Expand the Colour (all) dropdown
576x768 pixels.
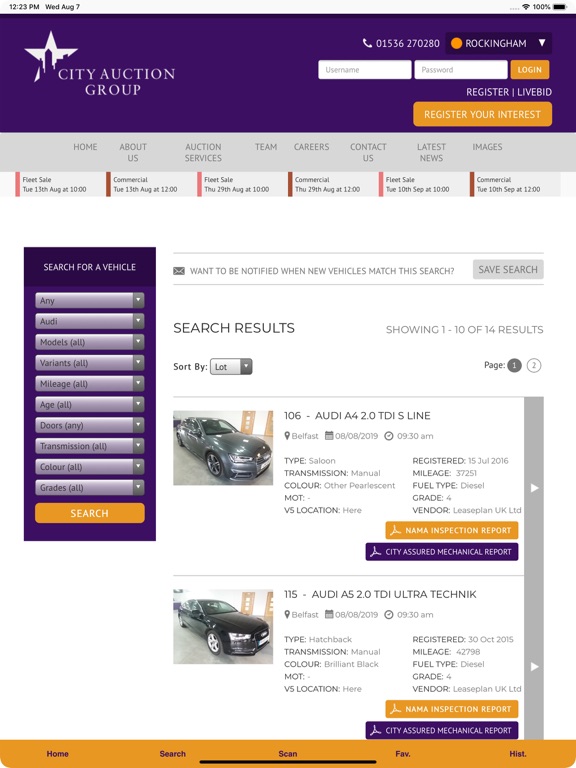click(90, 467)
